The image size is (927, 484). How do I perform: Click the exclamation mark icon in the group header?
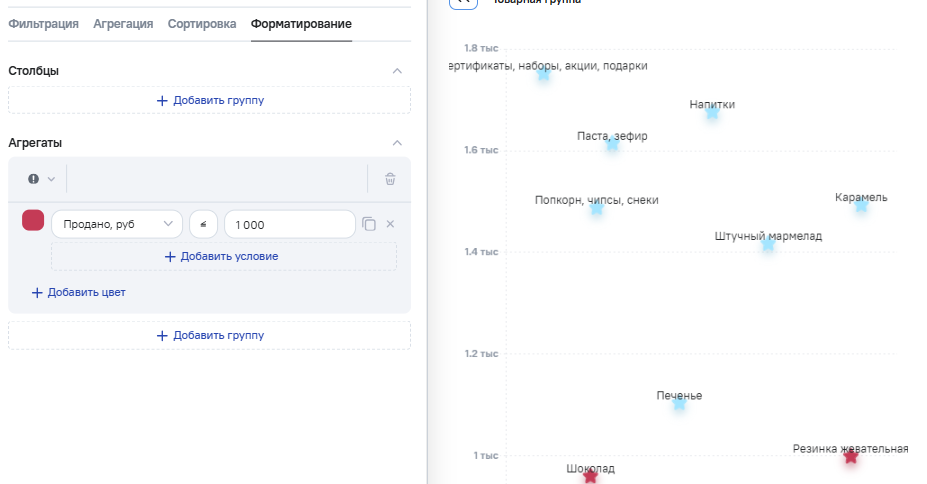coord(33,179)
